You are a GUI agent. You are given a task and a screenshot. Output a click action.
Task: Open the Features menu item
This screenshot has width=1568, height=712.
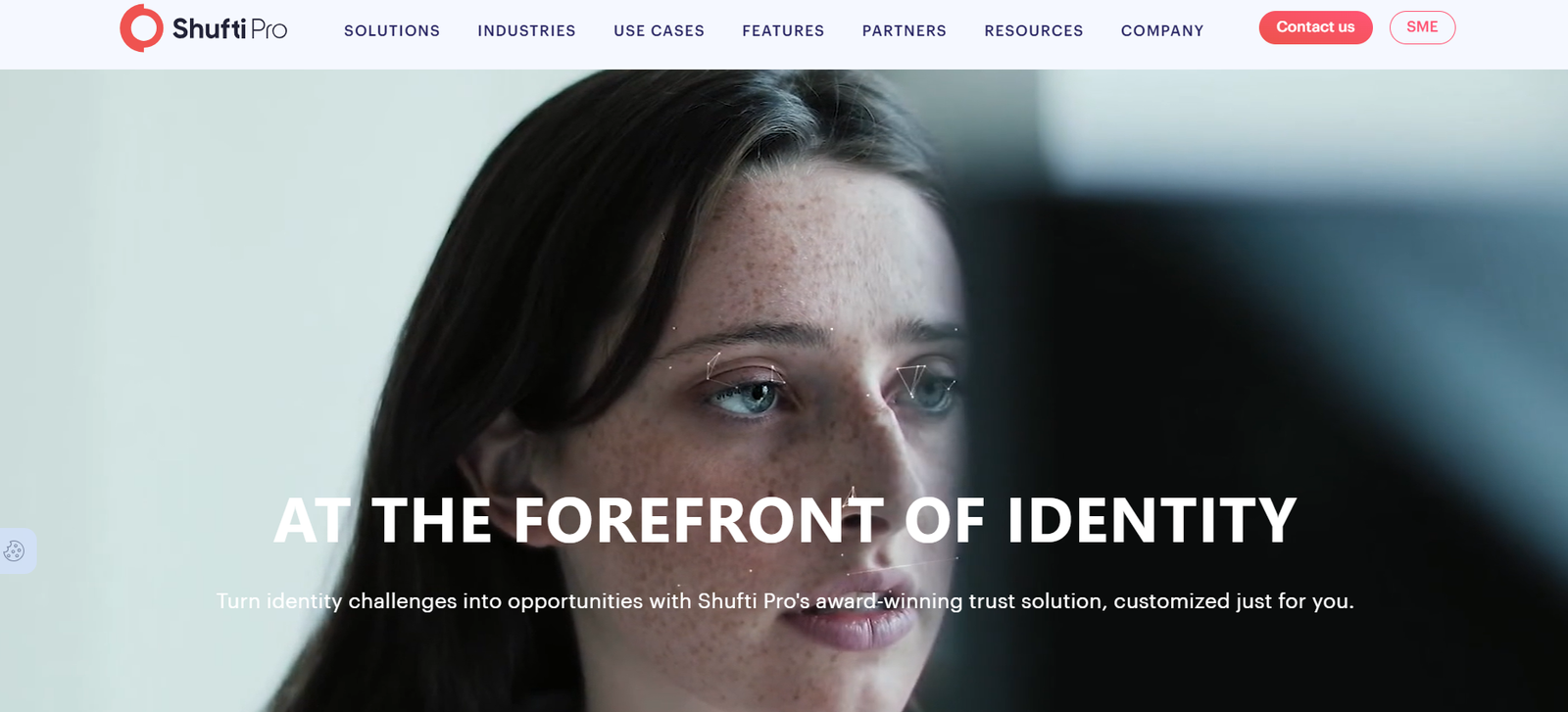coord(783,31)
